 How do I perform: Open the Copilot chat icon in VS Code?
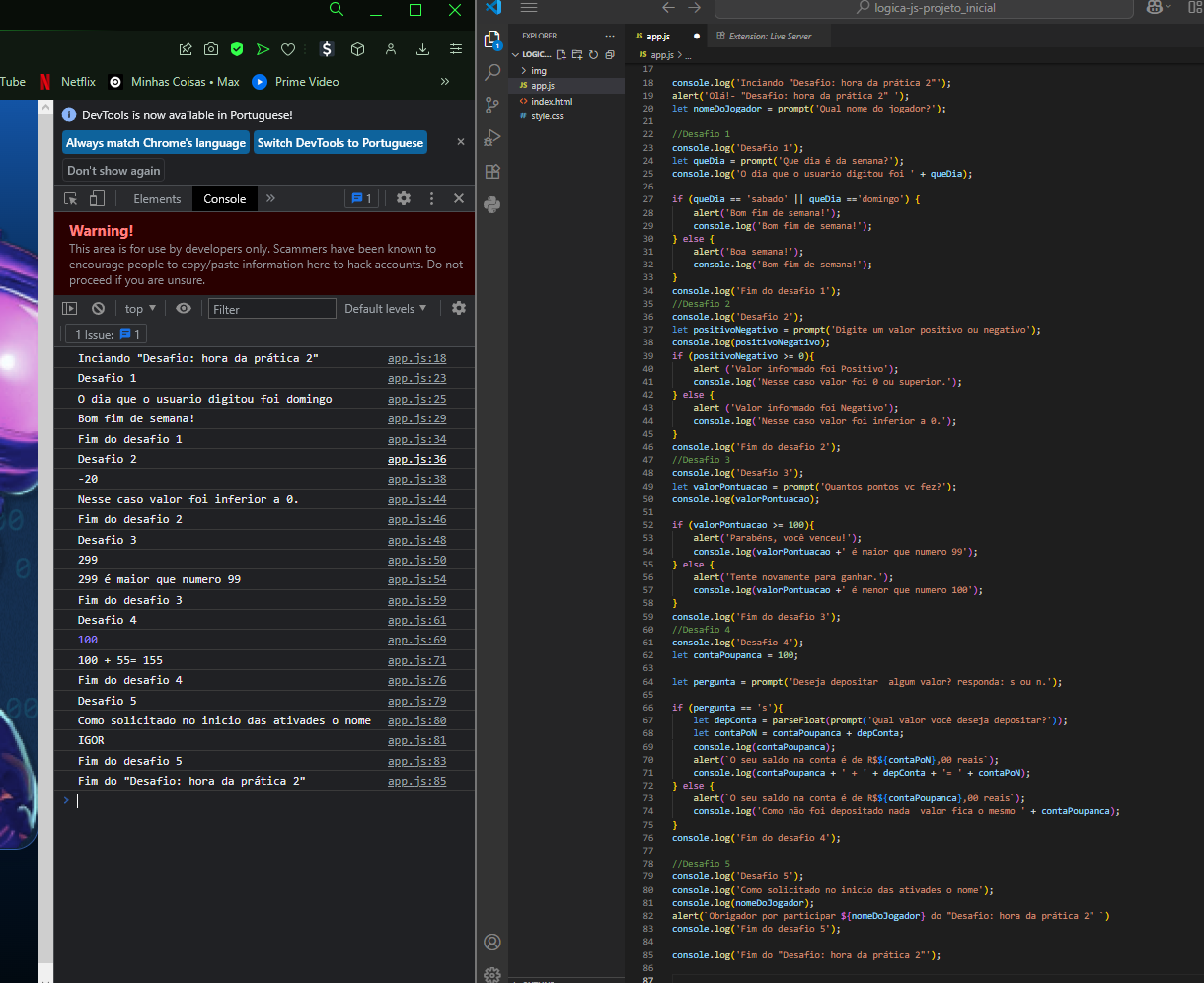click(1155, 7)
